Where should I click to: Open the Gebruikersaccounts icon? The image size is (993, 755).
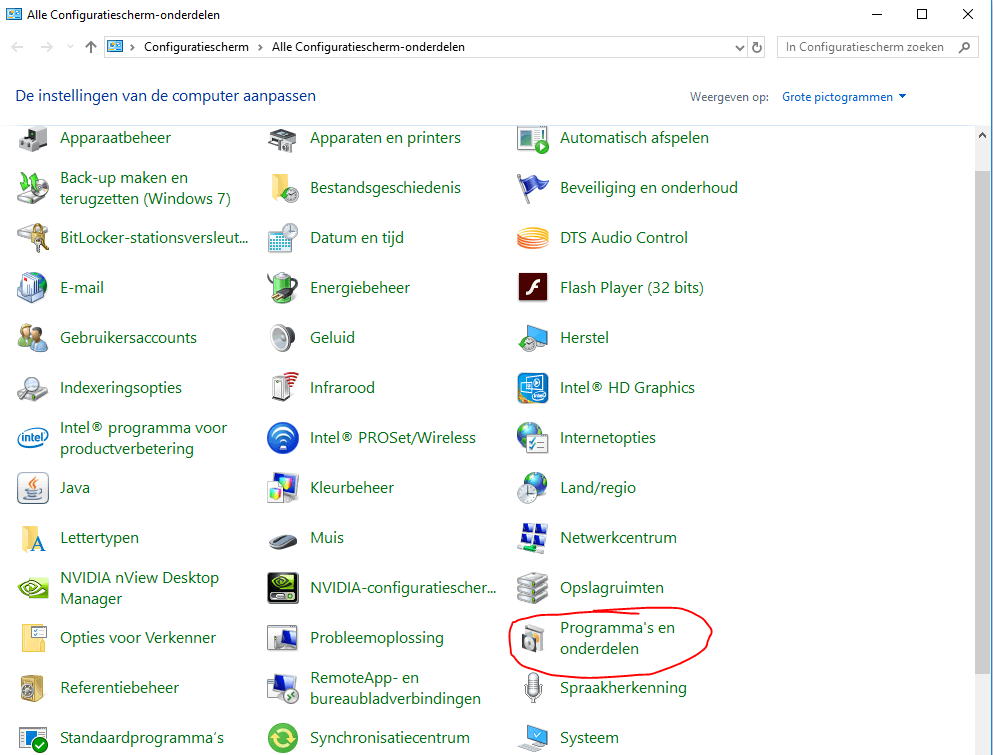click(x=32, y=338)
